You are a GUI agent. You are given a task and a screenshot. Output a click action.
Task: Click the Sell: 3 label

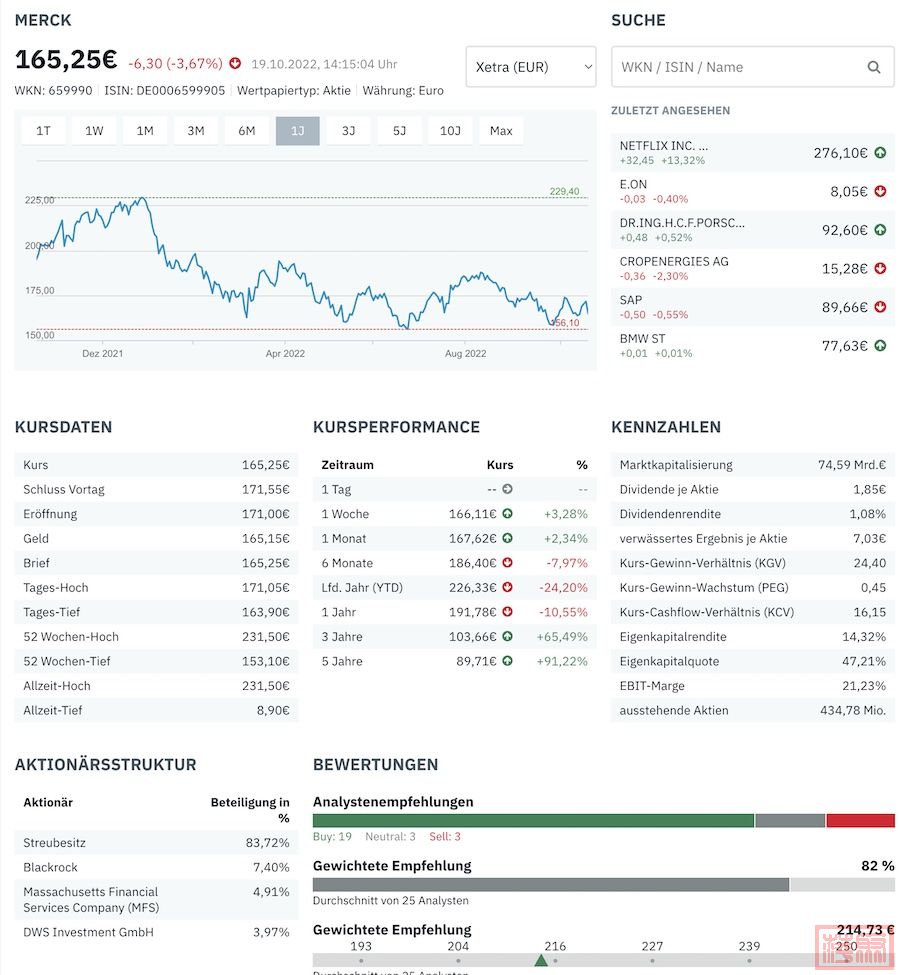[x=445, y=836]
